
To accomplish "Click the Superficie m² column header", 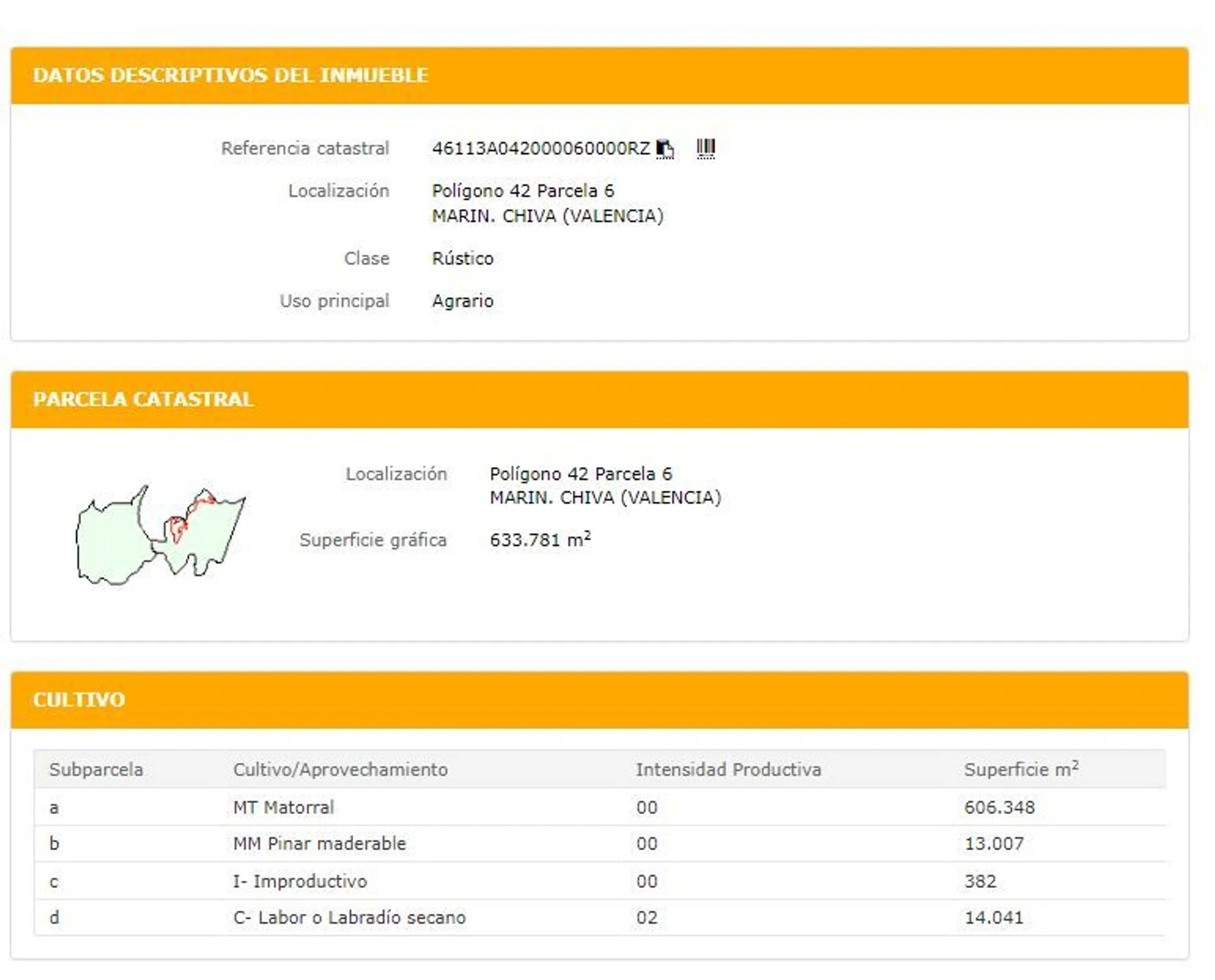I will 1020,770.
